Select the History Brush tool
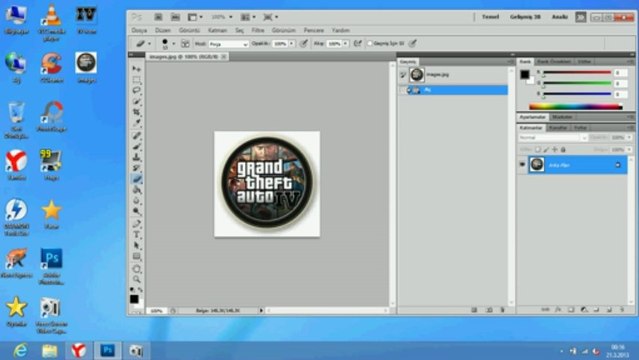The height and width of the screenshot is (360, 639). click(137, 168)
